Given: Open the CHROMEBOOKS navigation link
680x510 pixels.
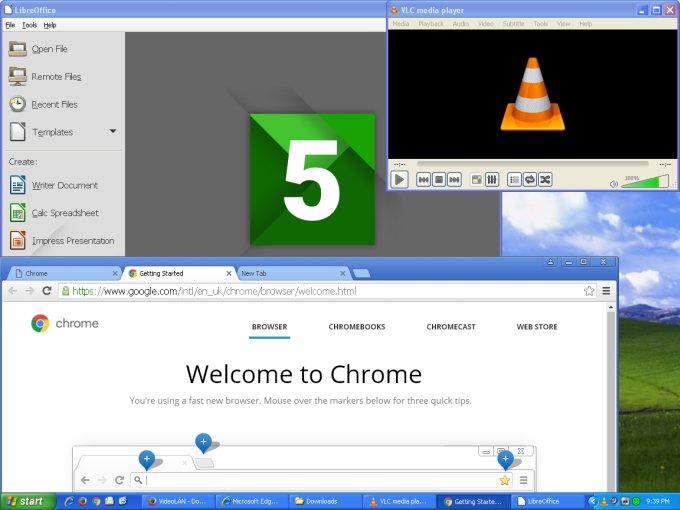Looking at the screenshot, I should pos(356,327).
